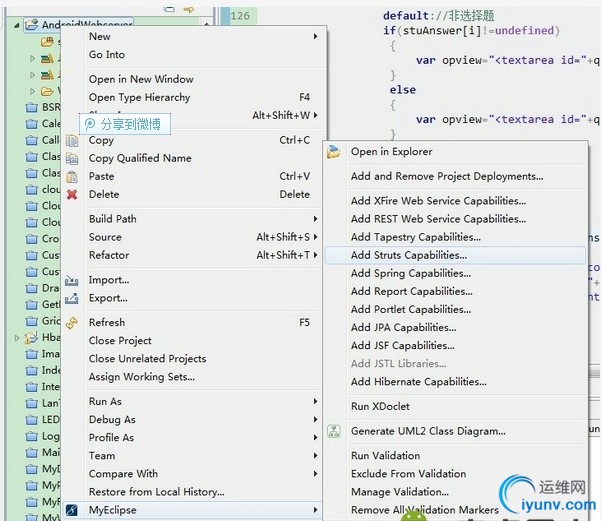Select Run Validation entry
Screen dimensions: 602x521
click(x=385, y=456)
